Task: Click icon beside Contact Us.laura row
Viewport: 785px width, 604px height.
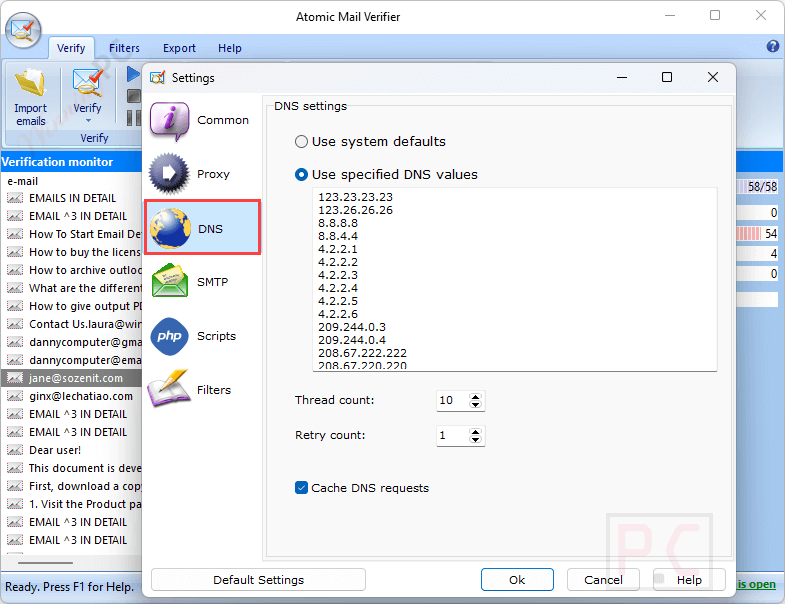Action: point(15,324)
